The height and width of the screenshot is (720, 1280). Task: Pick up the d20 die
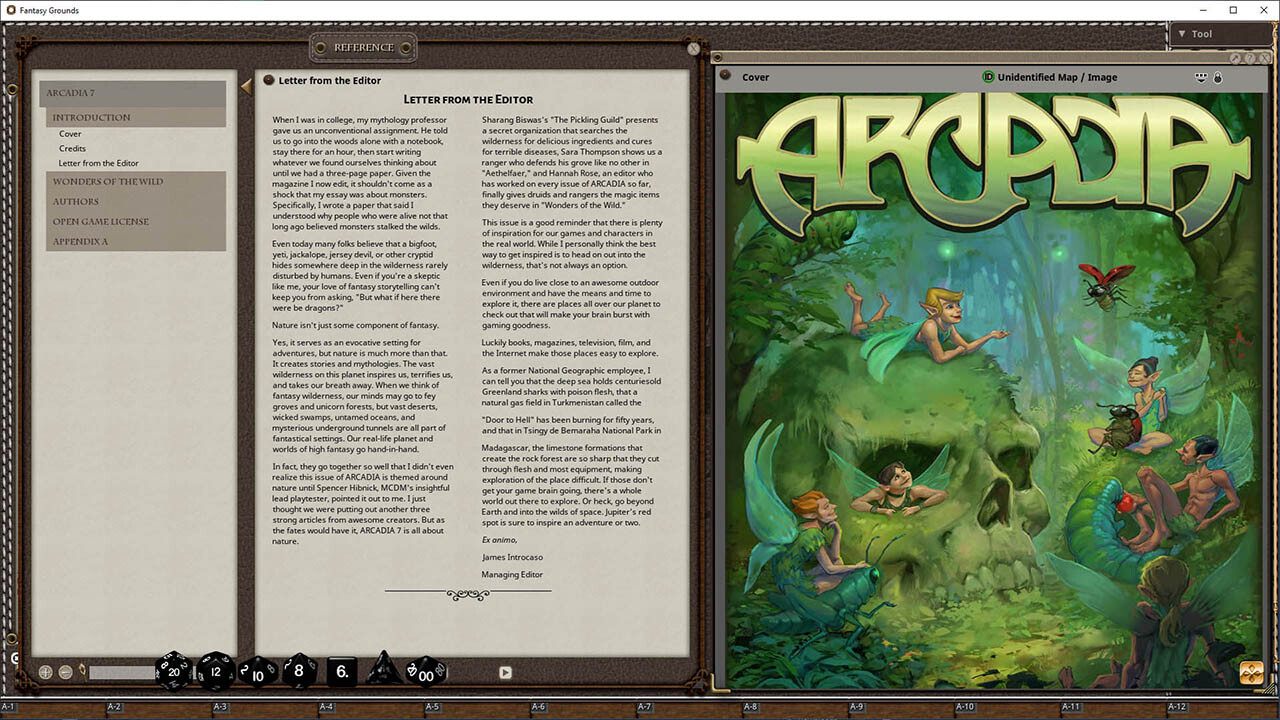pos(173,671)
